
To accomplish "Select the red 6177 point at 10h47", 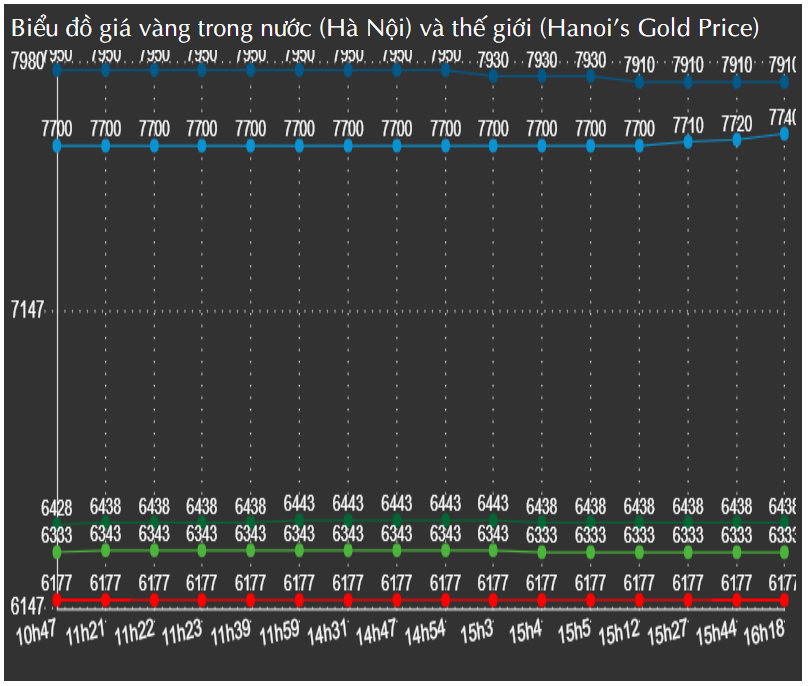I will pyautogui.click(x=57, y=599).
